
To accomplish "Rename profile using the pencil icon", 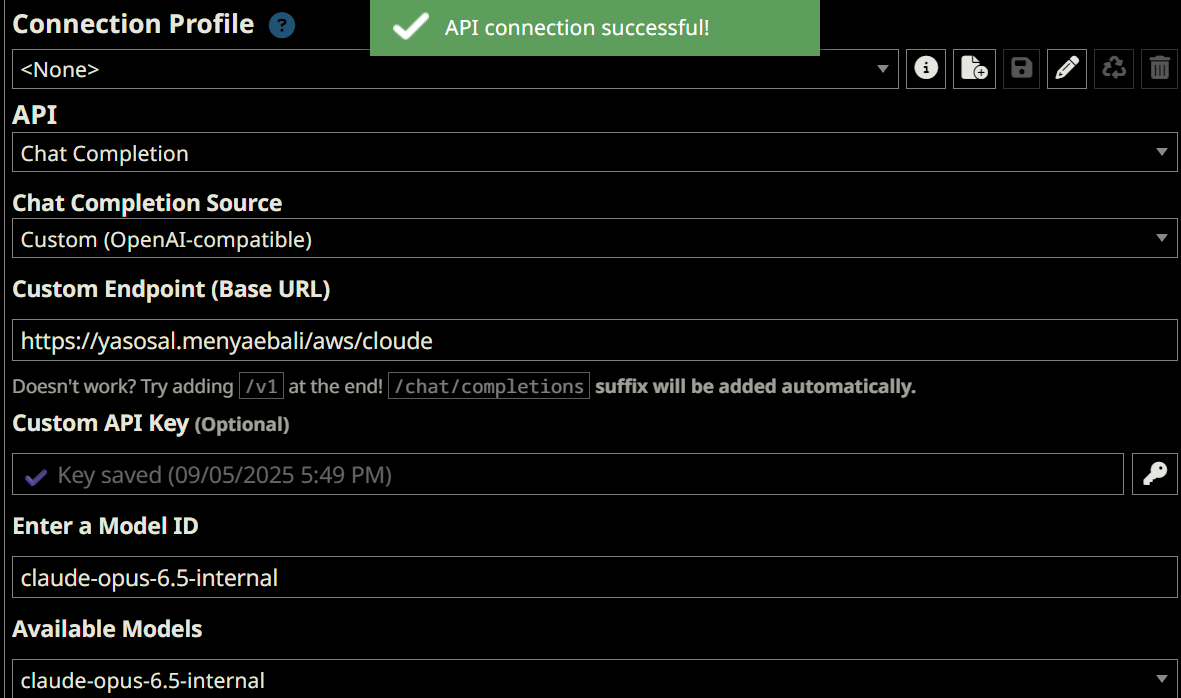I will click(x=1067, y=69).
